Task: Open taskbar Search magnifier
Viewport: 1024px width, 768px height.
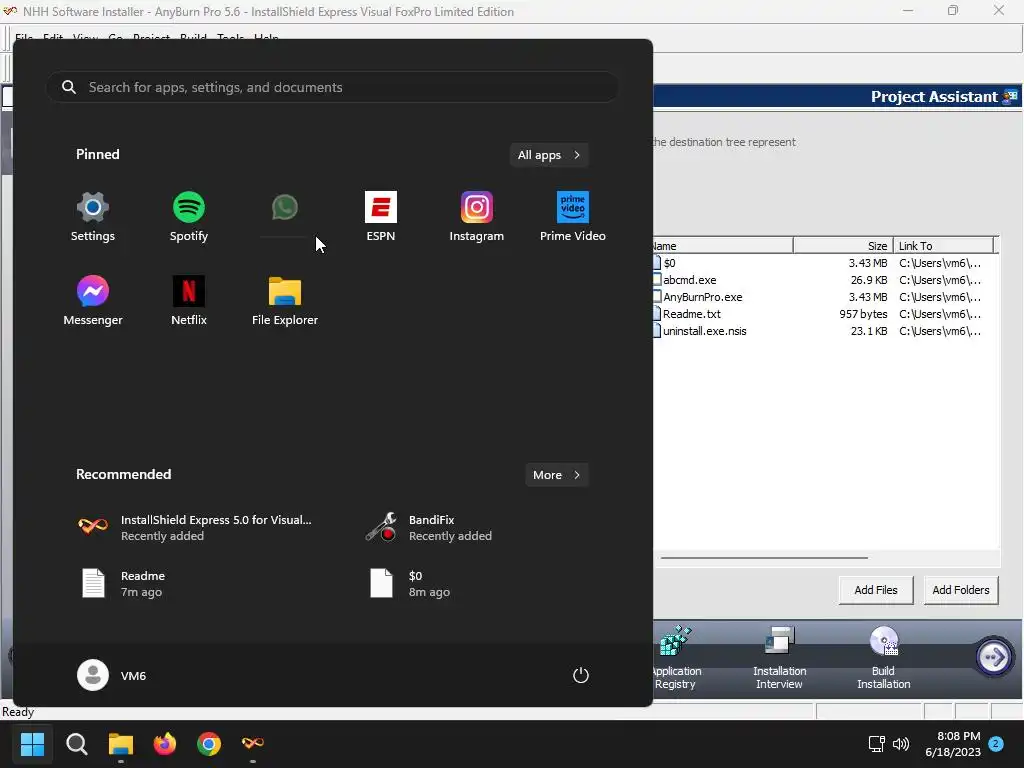Action: [76, 744]
